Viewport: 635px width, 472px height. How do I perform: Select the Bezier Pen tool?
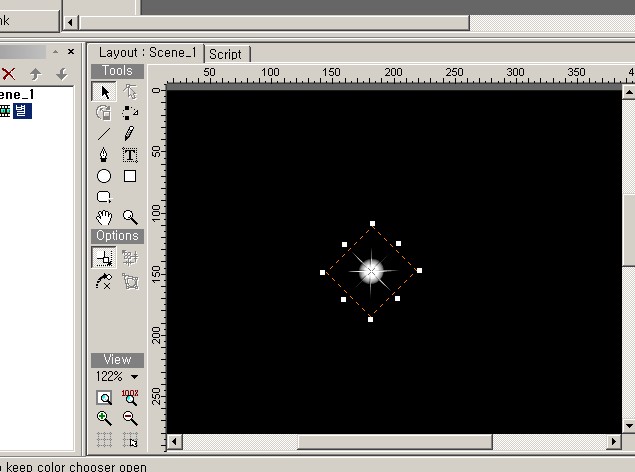coord(104,155)
